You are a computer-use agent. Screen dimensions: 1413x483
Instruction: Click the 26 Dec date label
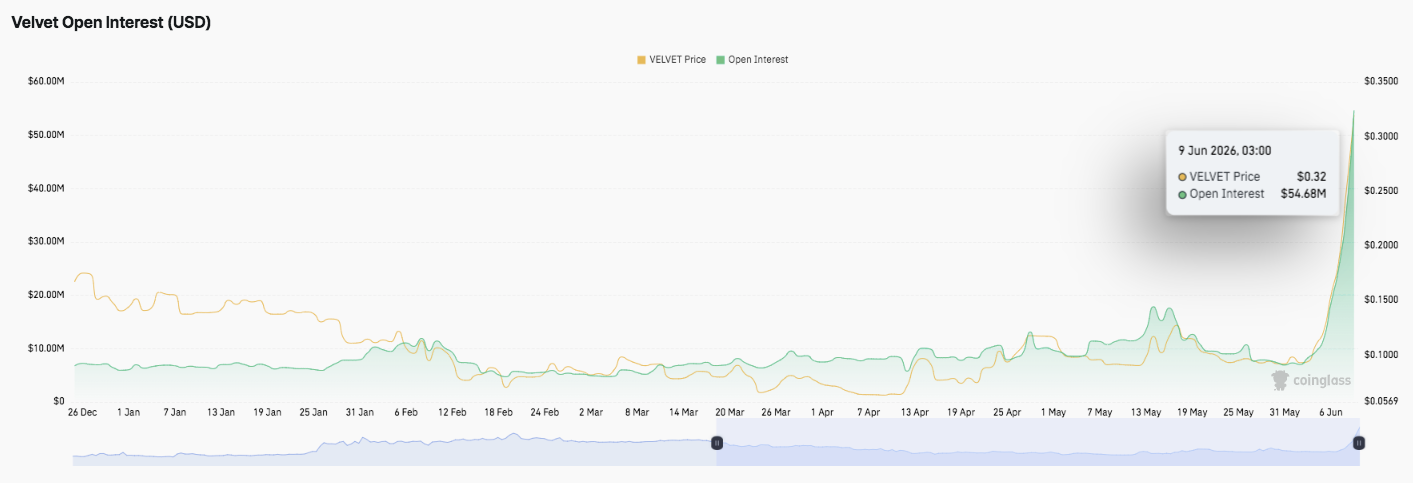[x=82, y=412]
